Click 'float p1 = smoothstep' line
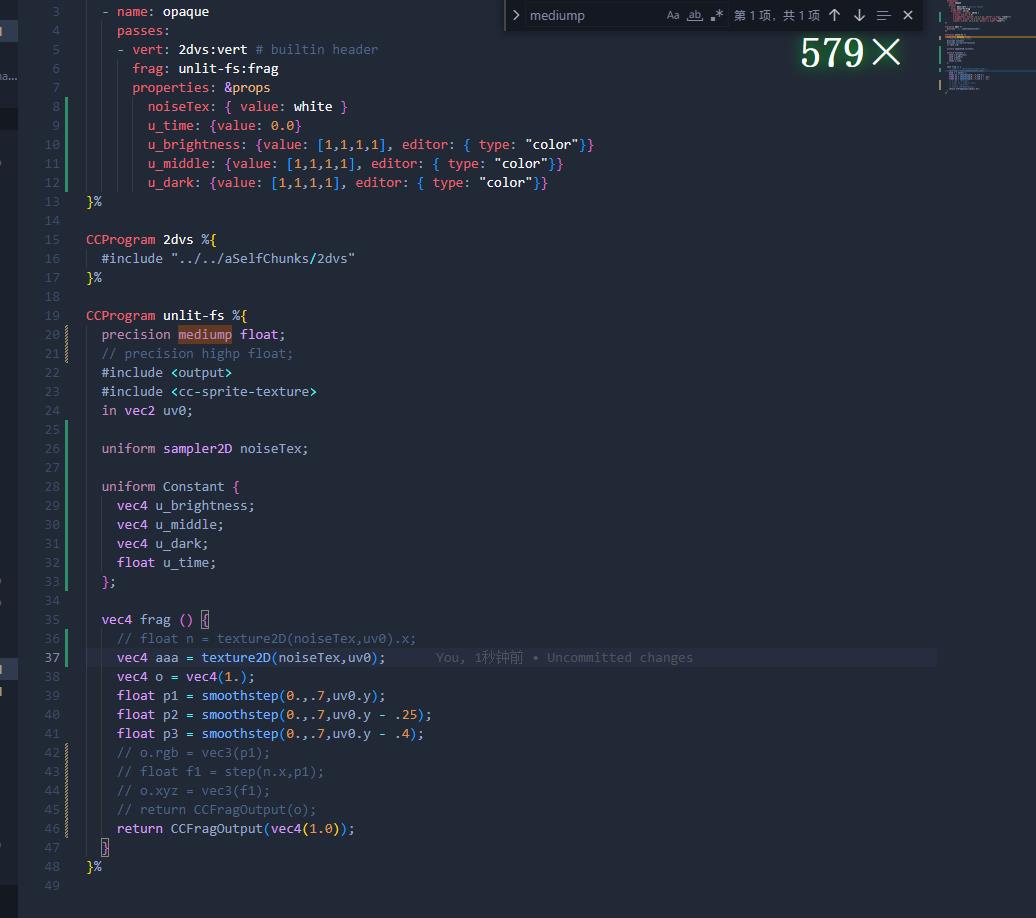Screen dimensions: 1036x918 (251, 696)
